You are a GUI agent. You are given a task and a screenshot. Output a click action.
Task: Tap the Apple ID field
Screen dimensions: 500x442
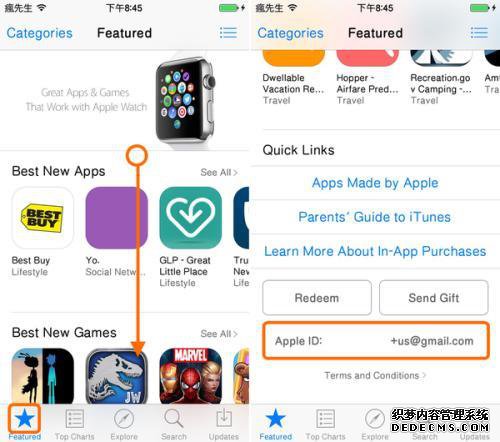pyautogui.click(x=376, y=340)
